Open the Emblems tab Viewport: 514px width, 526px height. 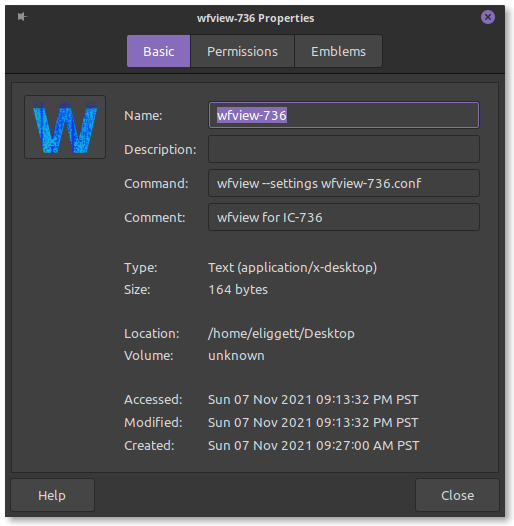pyautogui.click(x=338, y=51)
